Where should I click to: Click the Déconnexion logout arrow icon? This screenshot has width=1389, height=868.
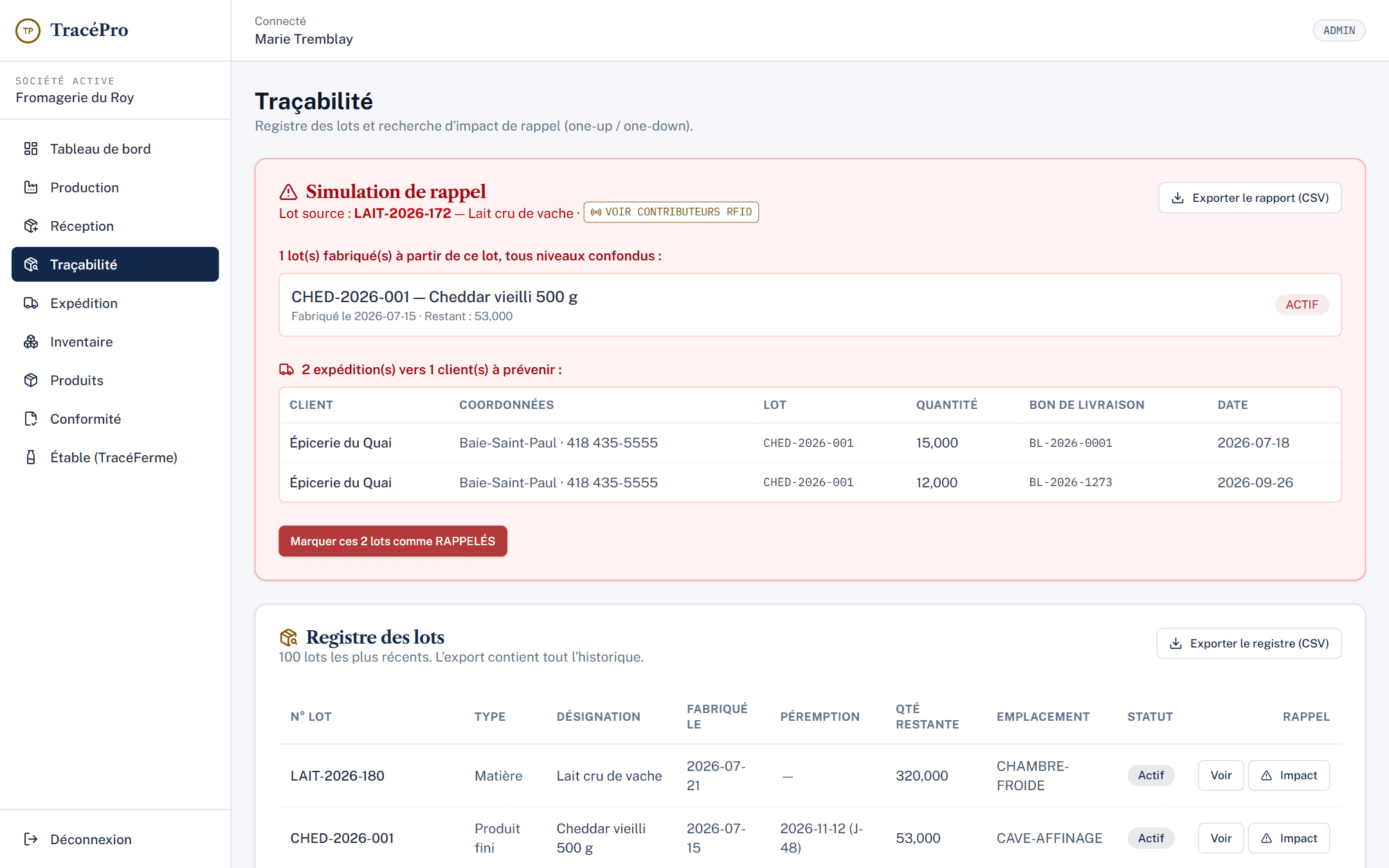(x=31, y=839)
